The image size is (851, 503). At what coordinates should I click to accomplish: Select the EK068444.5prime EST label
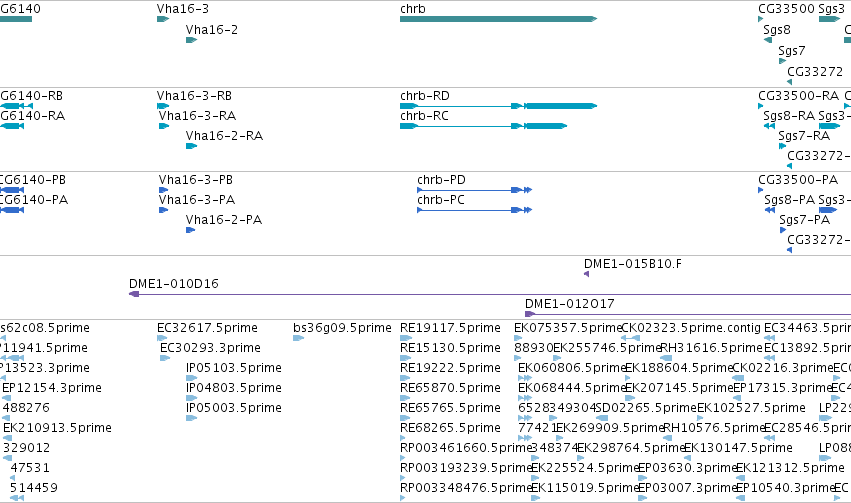(572, 389)
